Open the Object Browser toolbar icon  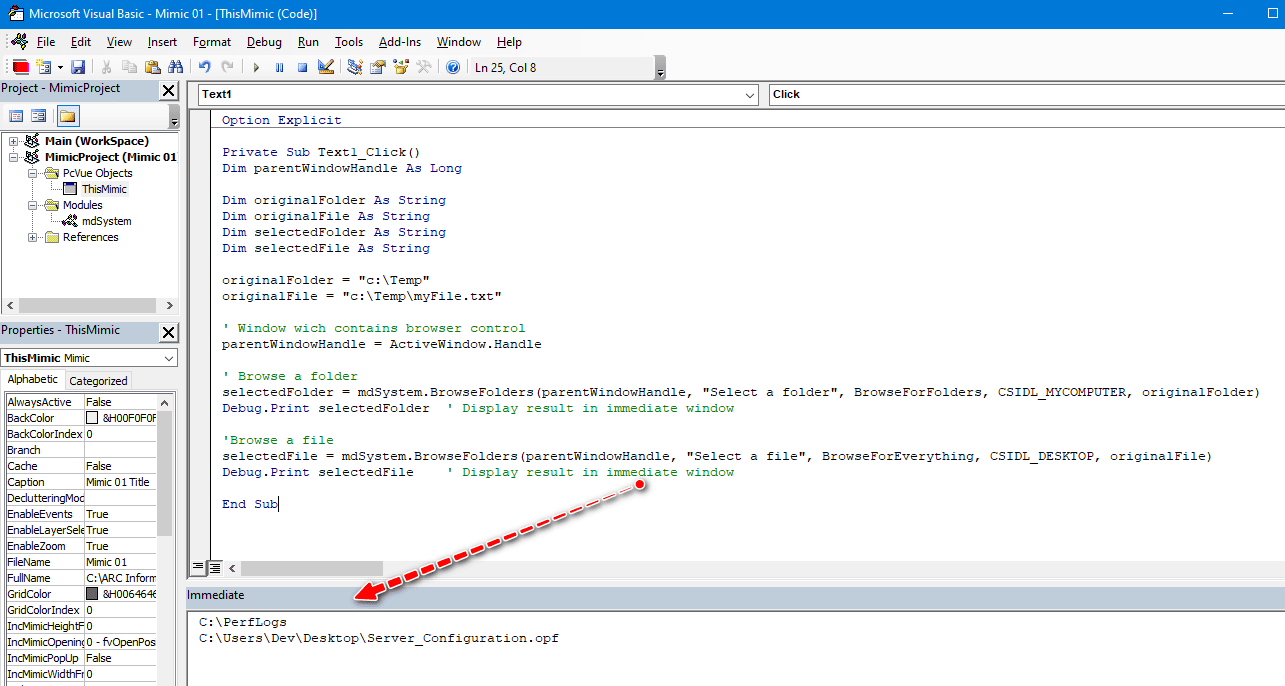coord(401,67)
